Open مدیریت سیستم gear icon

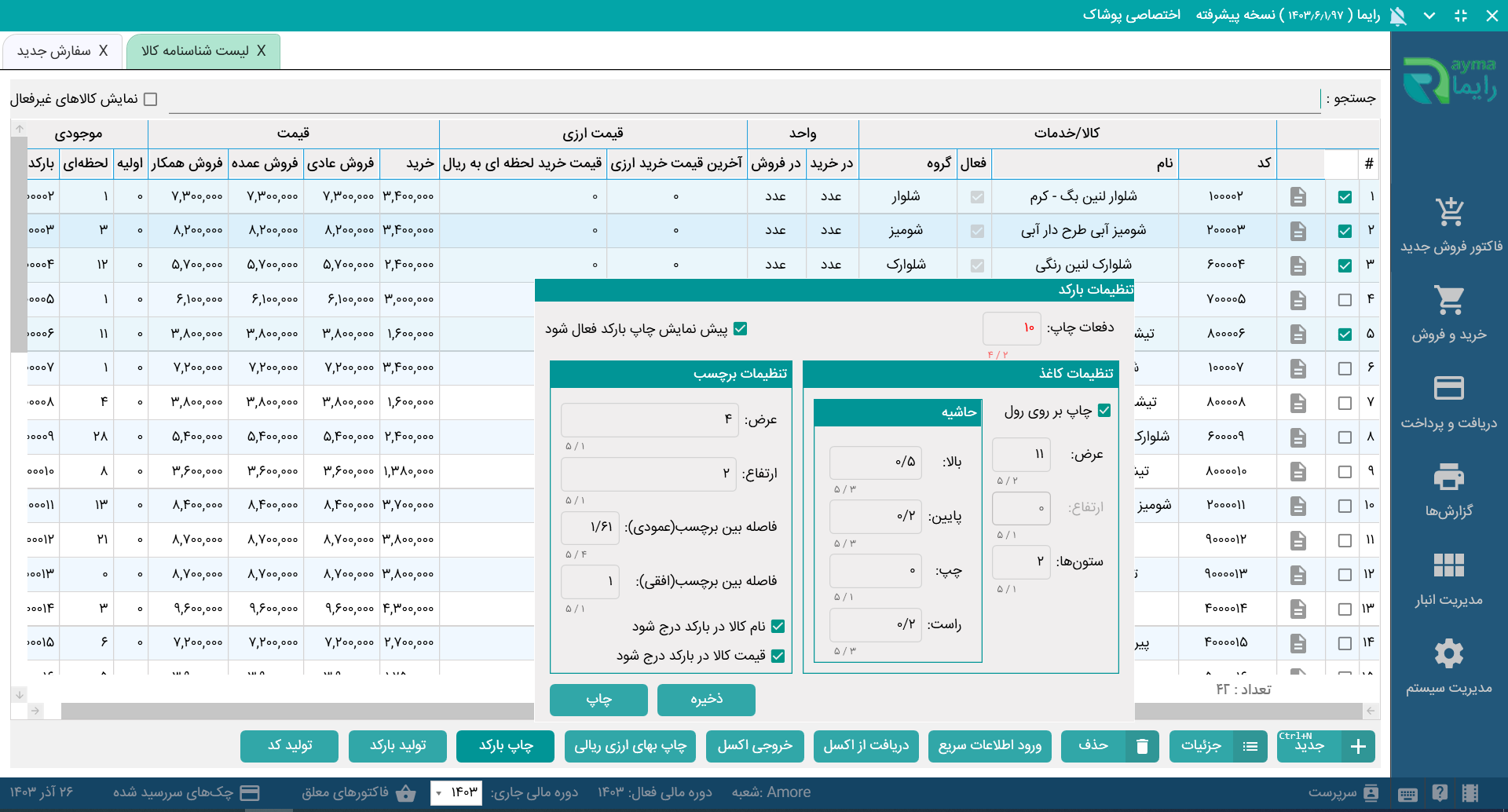[x=1449, y=653]
